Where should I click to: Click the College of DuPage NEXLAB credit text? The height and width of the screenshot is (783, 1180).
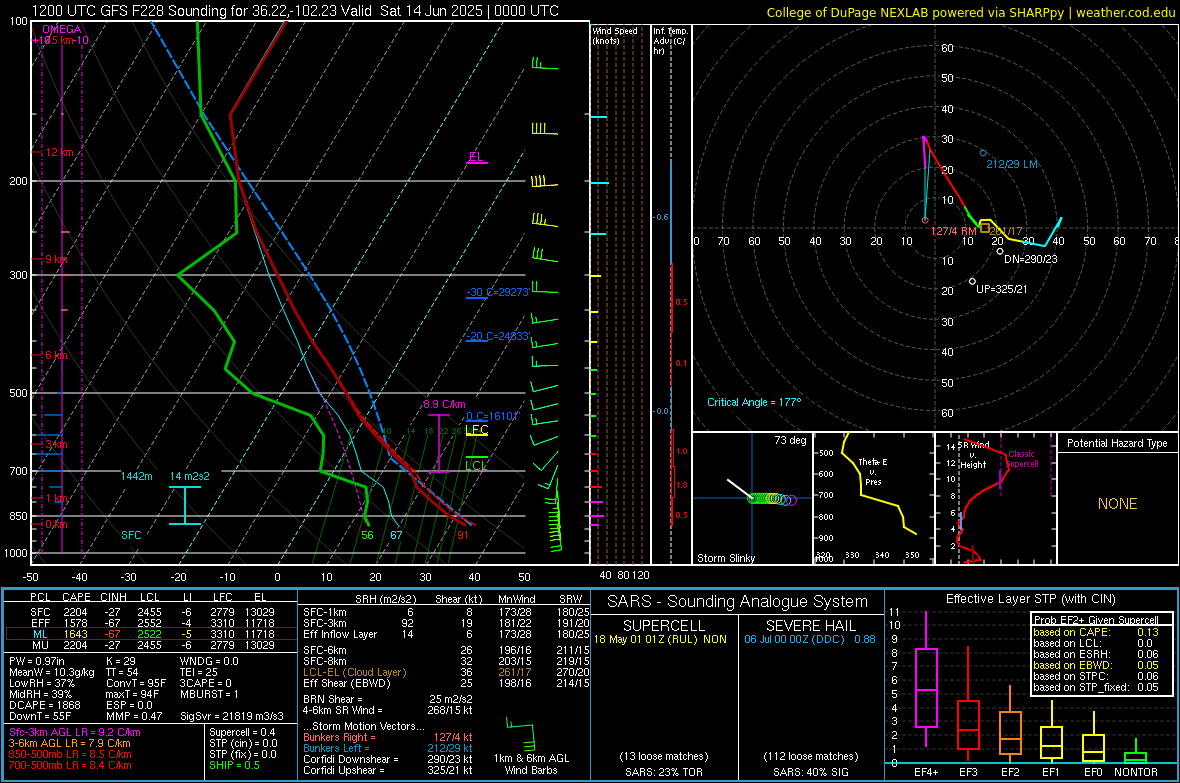[970, 13]
